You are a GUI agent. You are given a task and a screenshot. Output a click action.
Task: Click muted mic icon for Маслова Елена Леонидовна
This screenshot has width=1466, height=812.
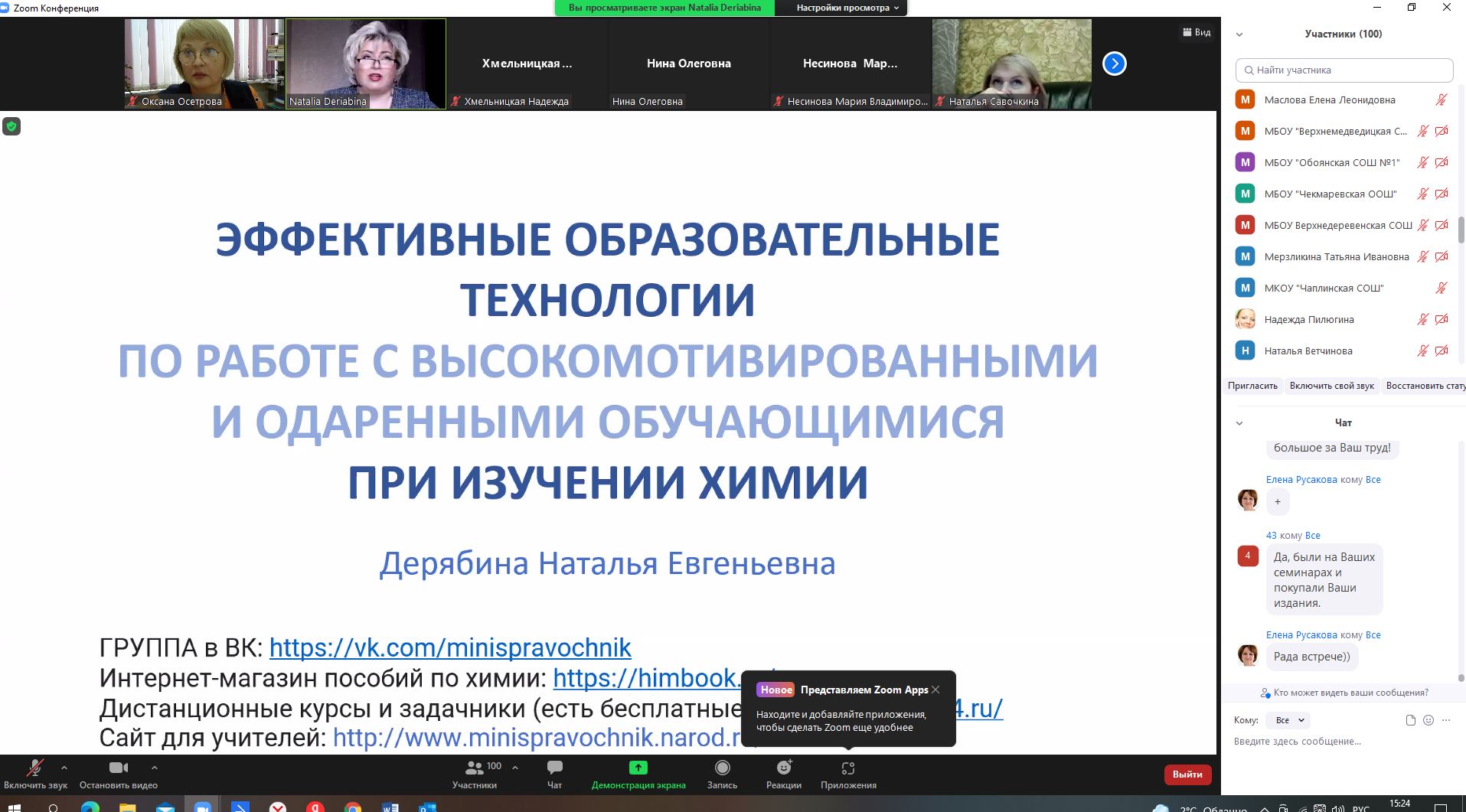click(x=1441, y=99)
